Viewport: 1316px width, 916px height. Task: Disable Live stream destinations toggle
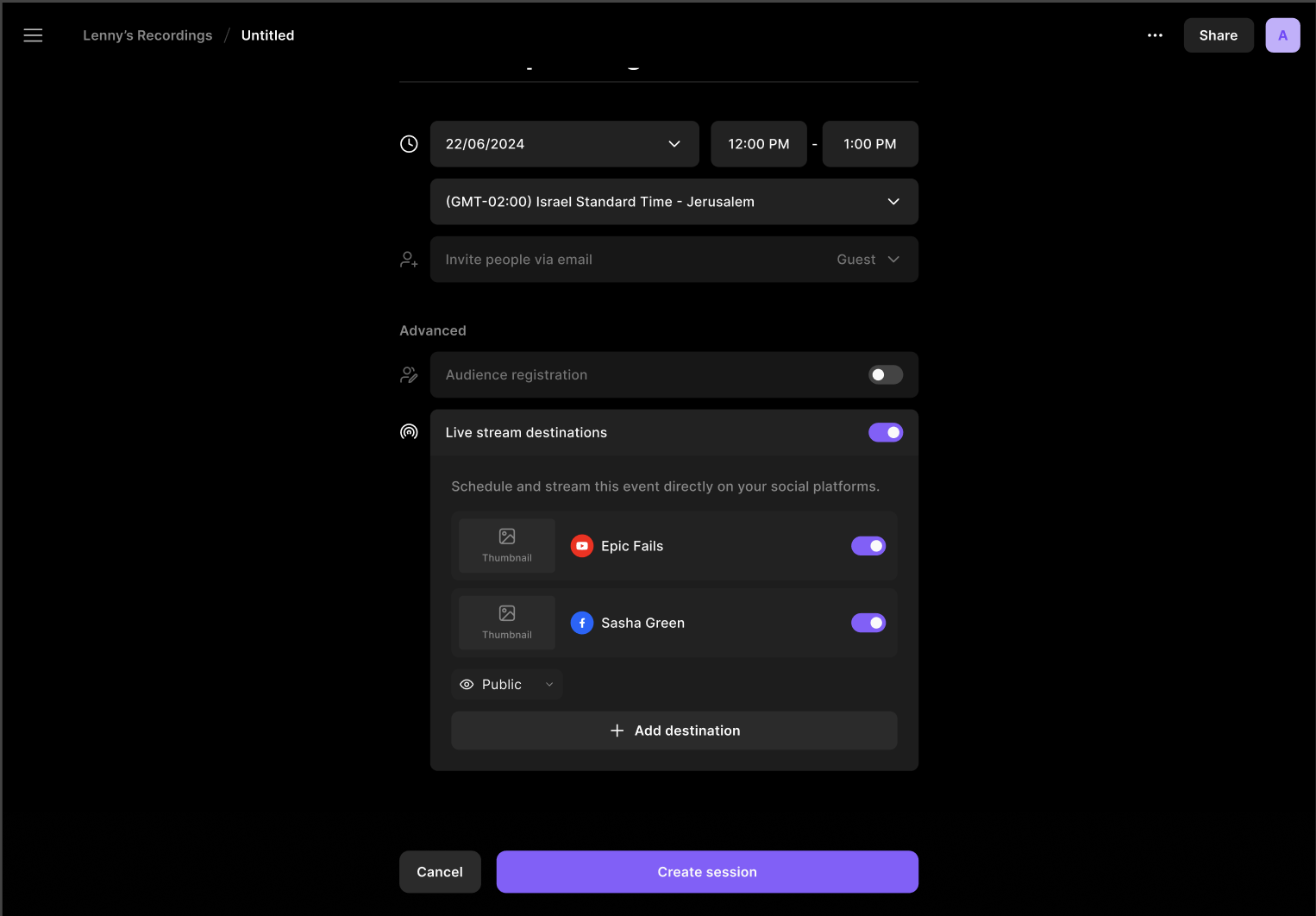[x=885, y=432]
